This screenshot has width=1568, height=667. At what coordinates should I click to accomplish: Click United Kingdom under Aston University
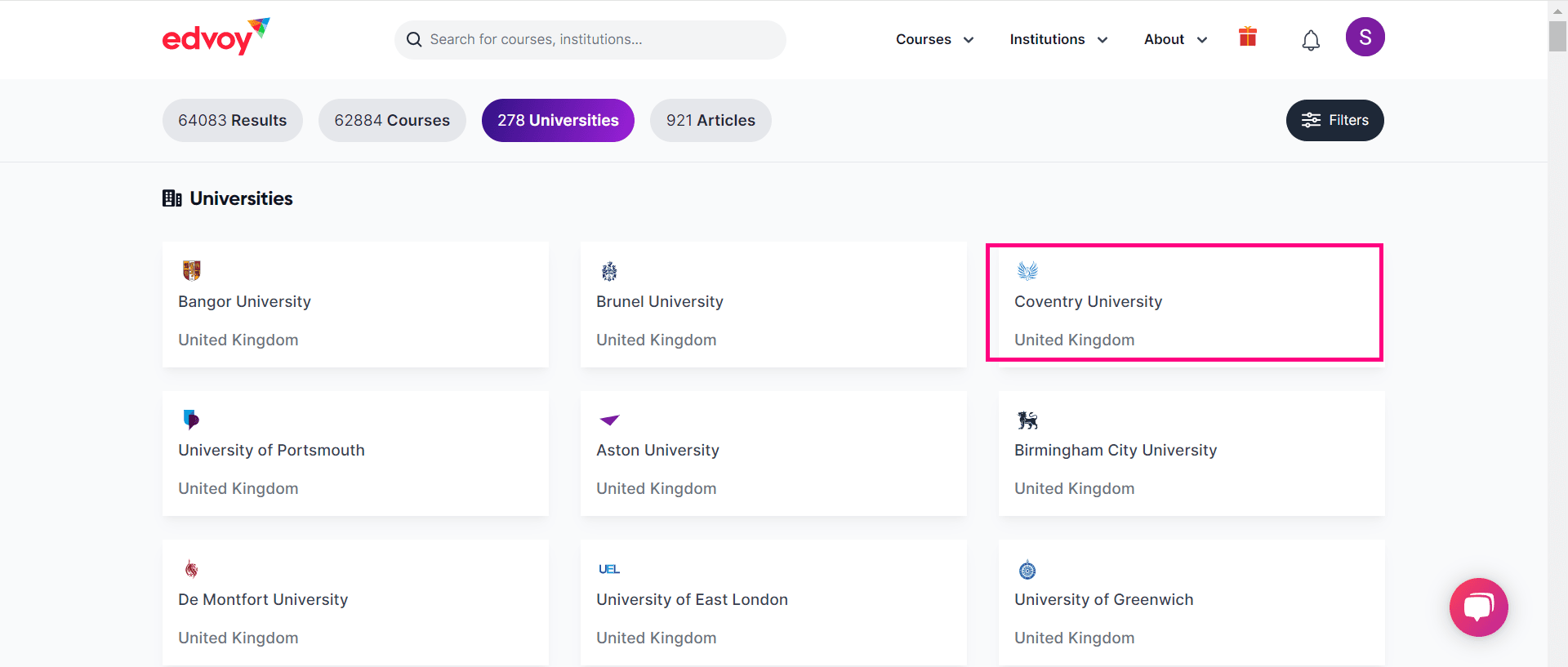point(657,488)
